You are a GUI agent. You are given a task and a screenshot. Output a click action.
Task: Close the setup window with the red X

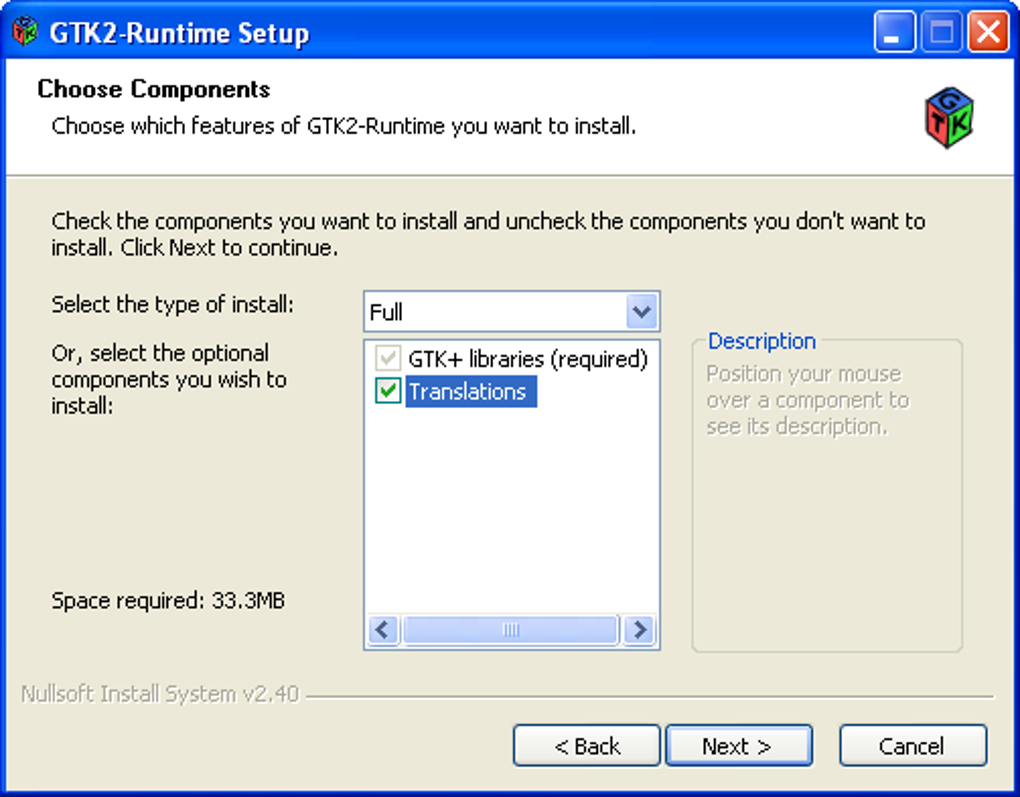[988, 33]
